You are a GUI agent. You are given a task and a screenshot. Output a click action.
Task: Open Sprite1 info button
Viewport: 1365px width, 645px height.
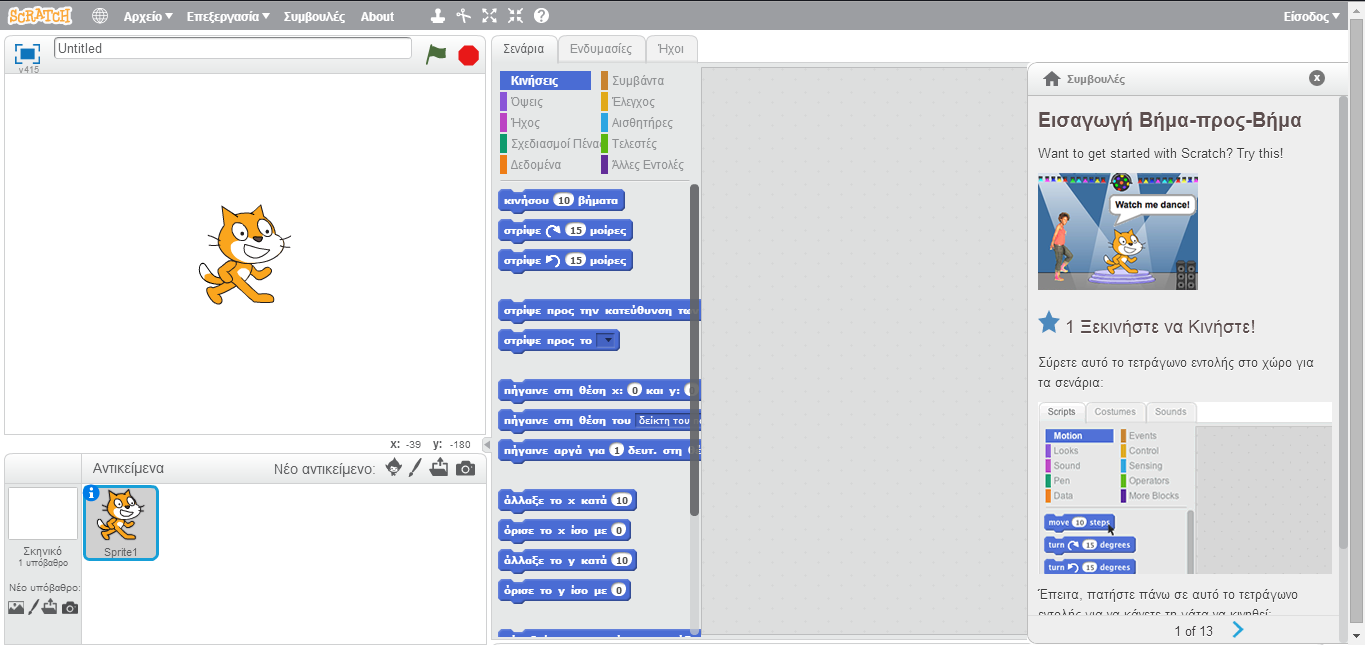[92, 493]
